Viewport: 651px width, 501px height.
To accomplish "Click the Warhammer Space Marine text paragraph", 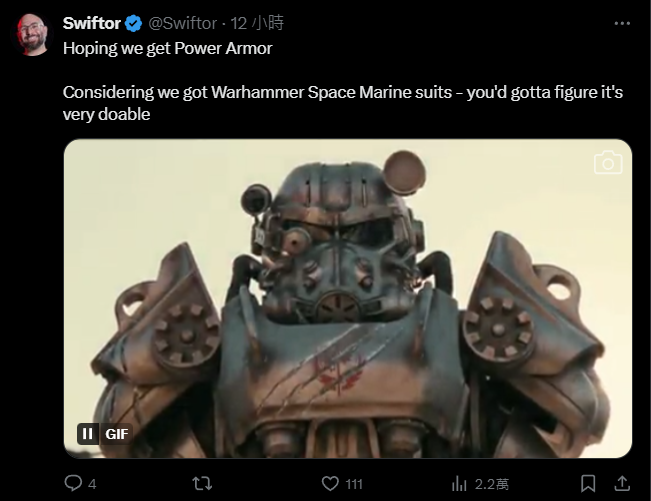I will pyautogui.click(x=342, y=103).
